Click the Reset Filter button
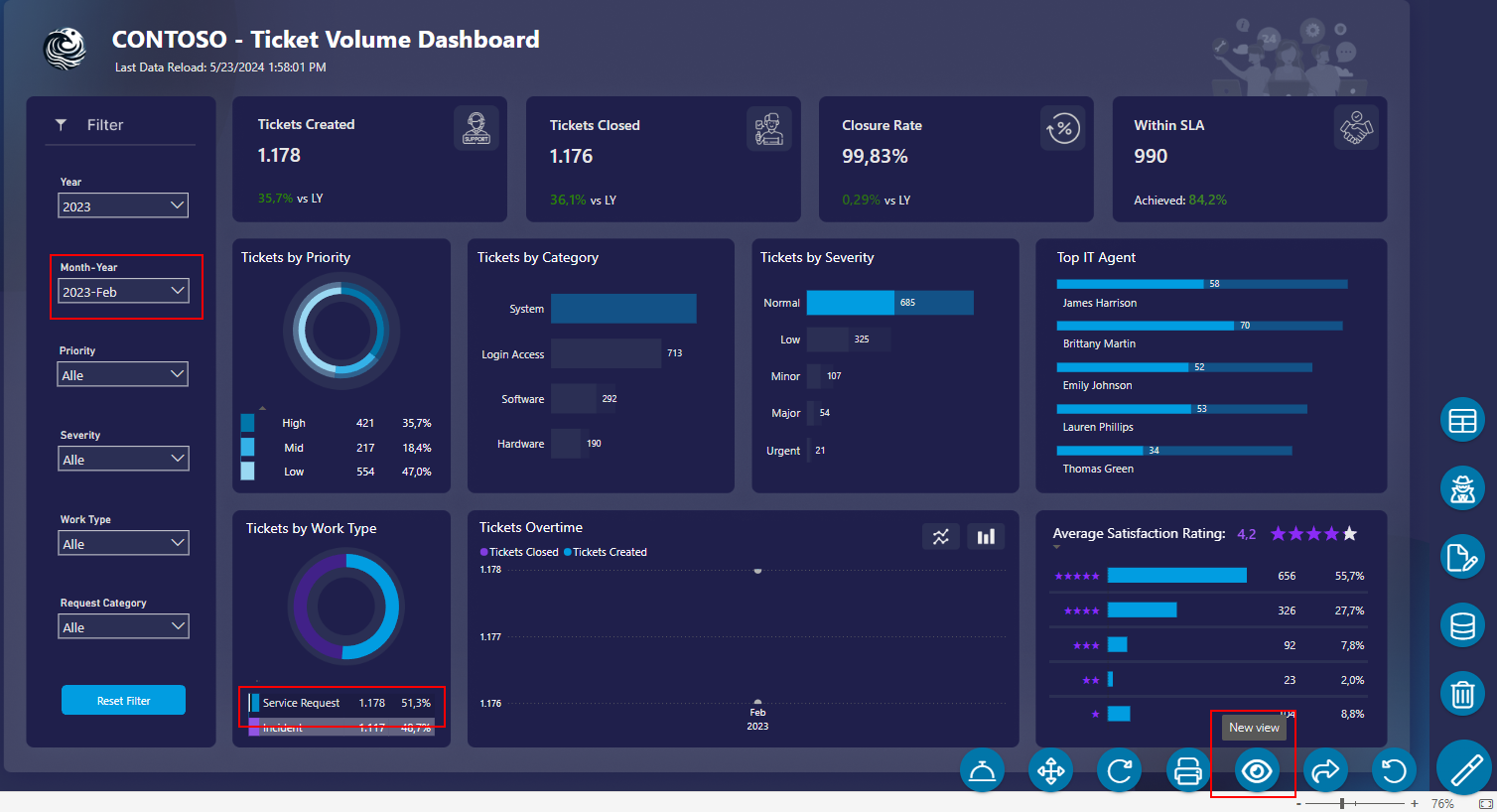1497x812 pixels. 123,700
